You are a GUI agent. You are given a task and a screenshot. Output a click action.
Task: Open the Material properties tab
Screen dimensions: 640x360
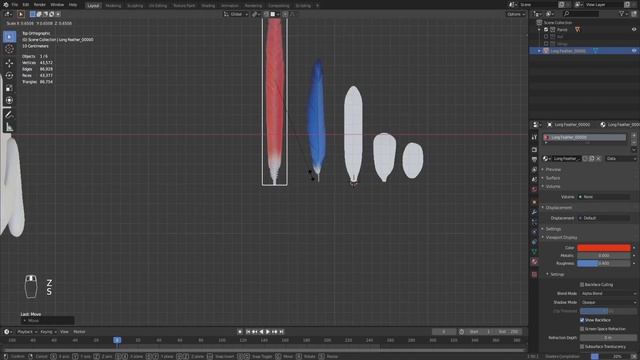coord(534,262)
